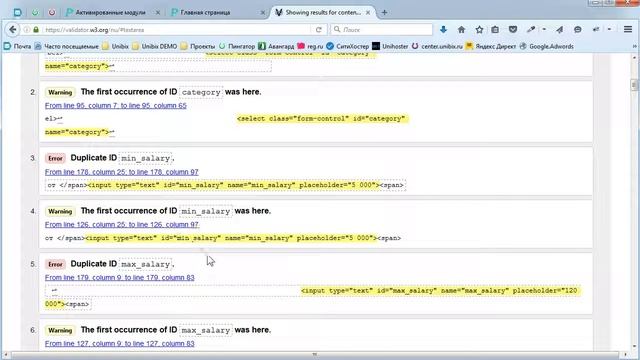
Task: Close the Главная страница tab
Action: (x=263, y=13)
